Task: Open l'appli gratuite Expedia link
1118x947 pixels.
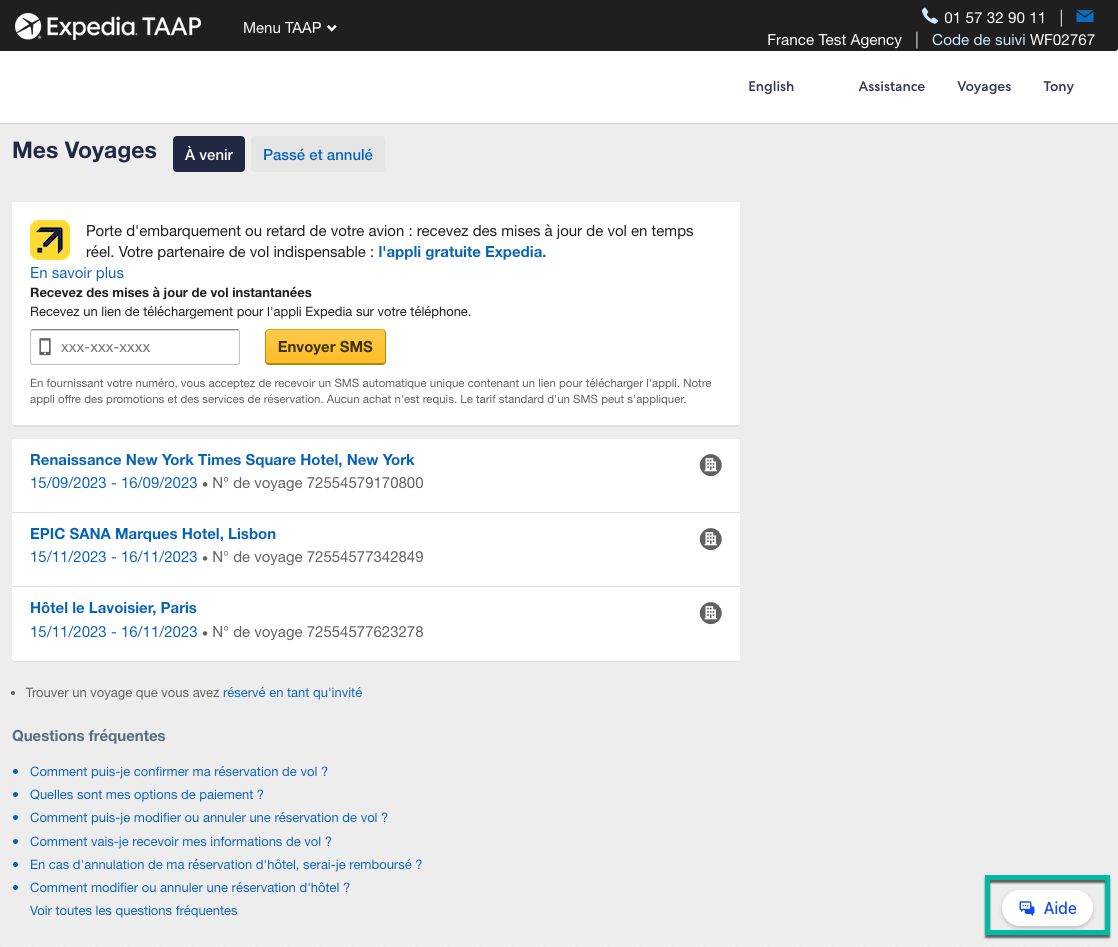Action: (x=462, y=252)
